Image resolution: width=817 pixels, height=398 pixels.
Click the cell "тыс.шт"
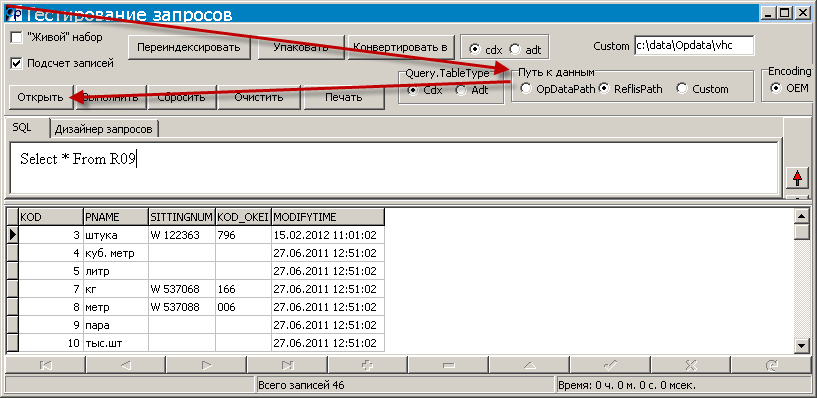[116, 343]
